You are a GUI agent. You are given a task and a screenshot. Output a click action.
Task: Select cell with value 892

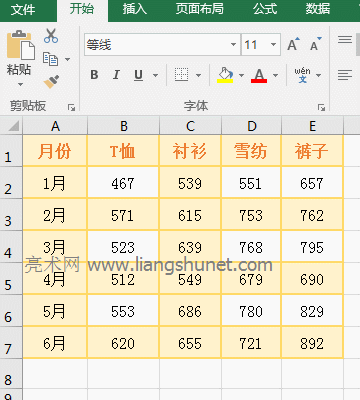(312, 343)
